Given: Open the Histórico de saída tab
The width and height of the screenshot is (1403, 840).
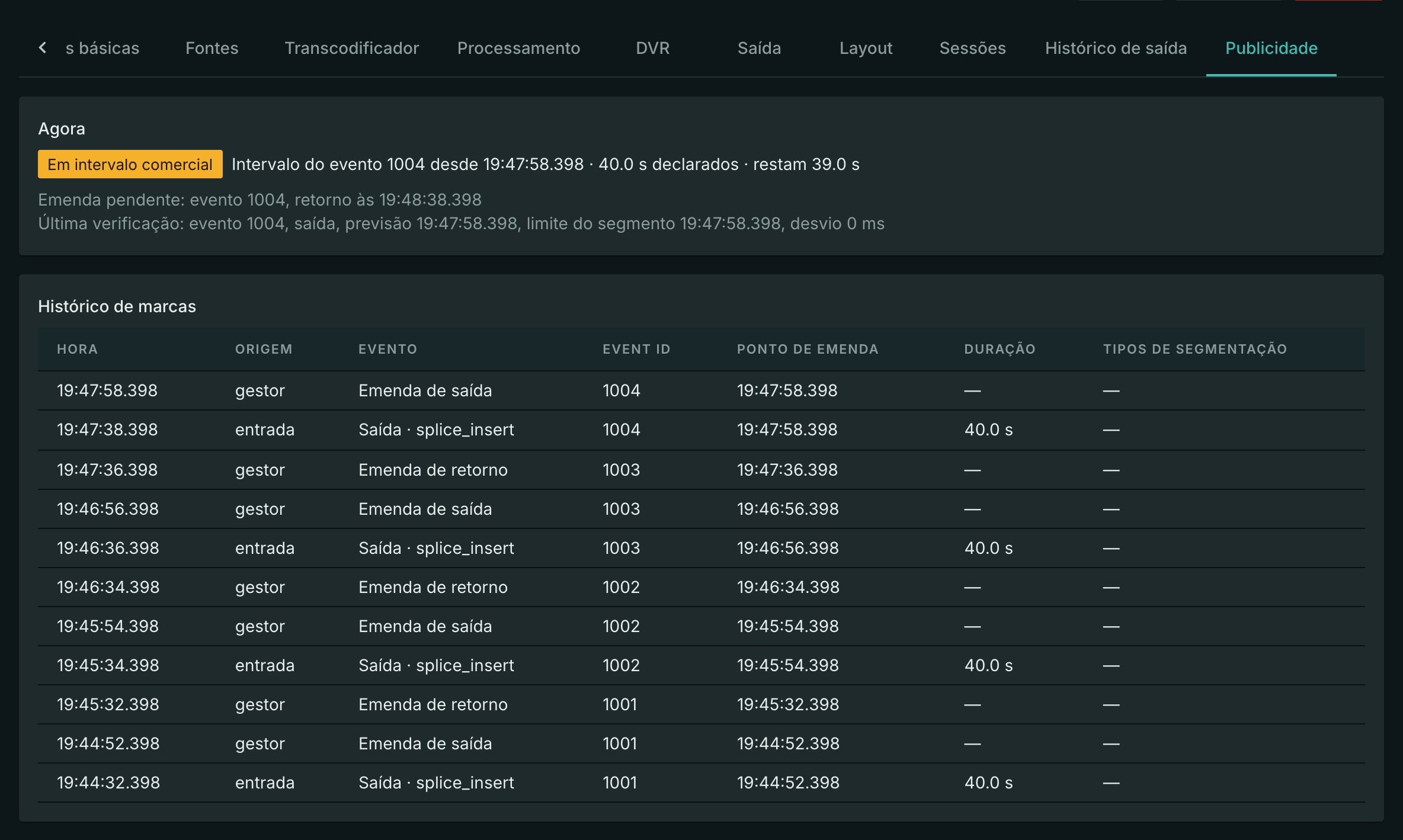Looking at the screenshot, I should (1116, 48).
